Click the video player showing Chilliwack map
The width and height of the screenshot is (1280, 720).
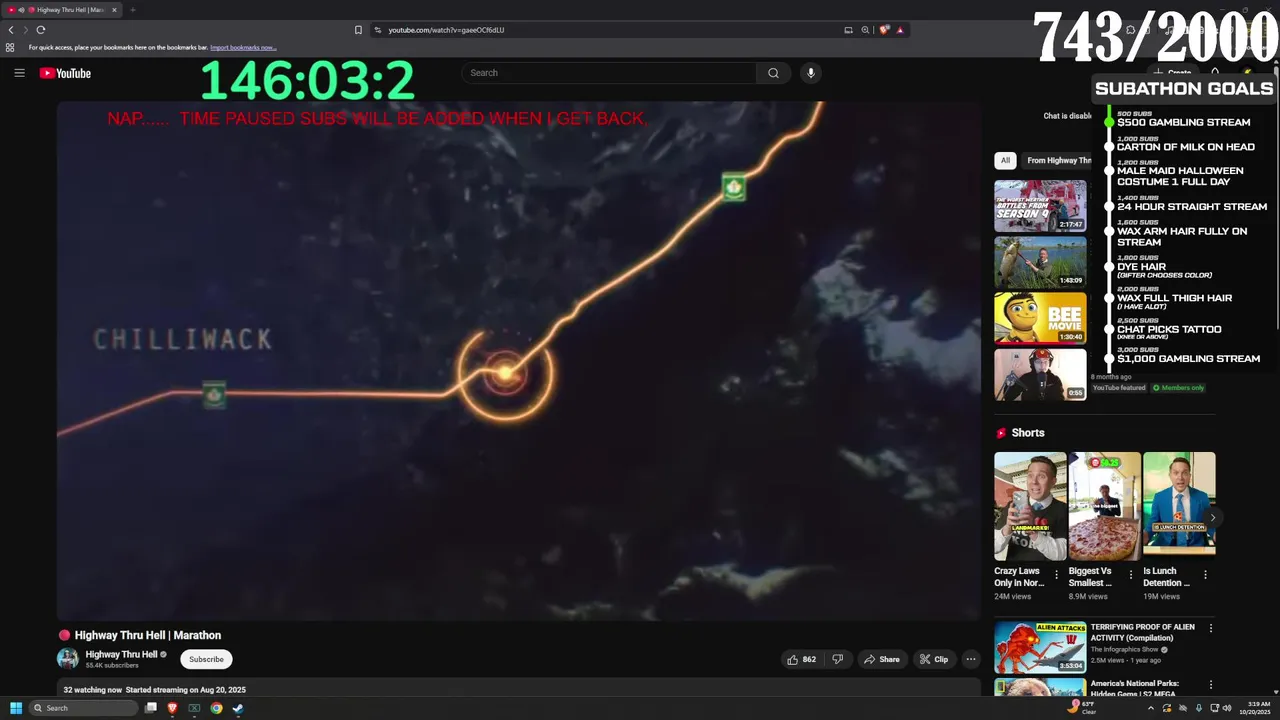[518, 360]
